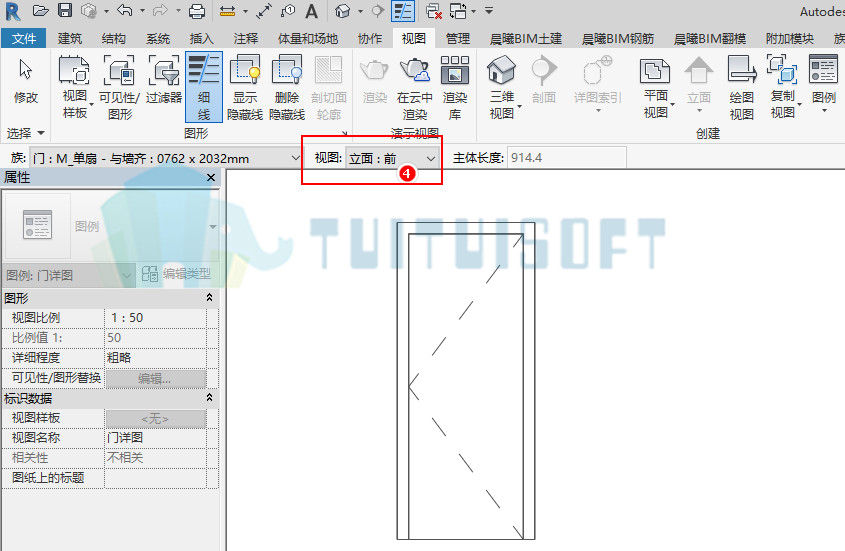Image resolution: width=845 pixels, height=551 pixels.
Task: Open a file from quick access toolbar
Action: [x=40, y=11]
